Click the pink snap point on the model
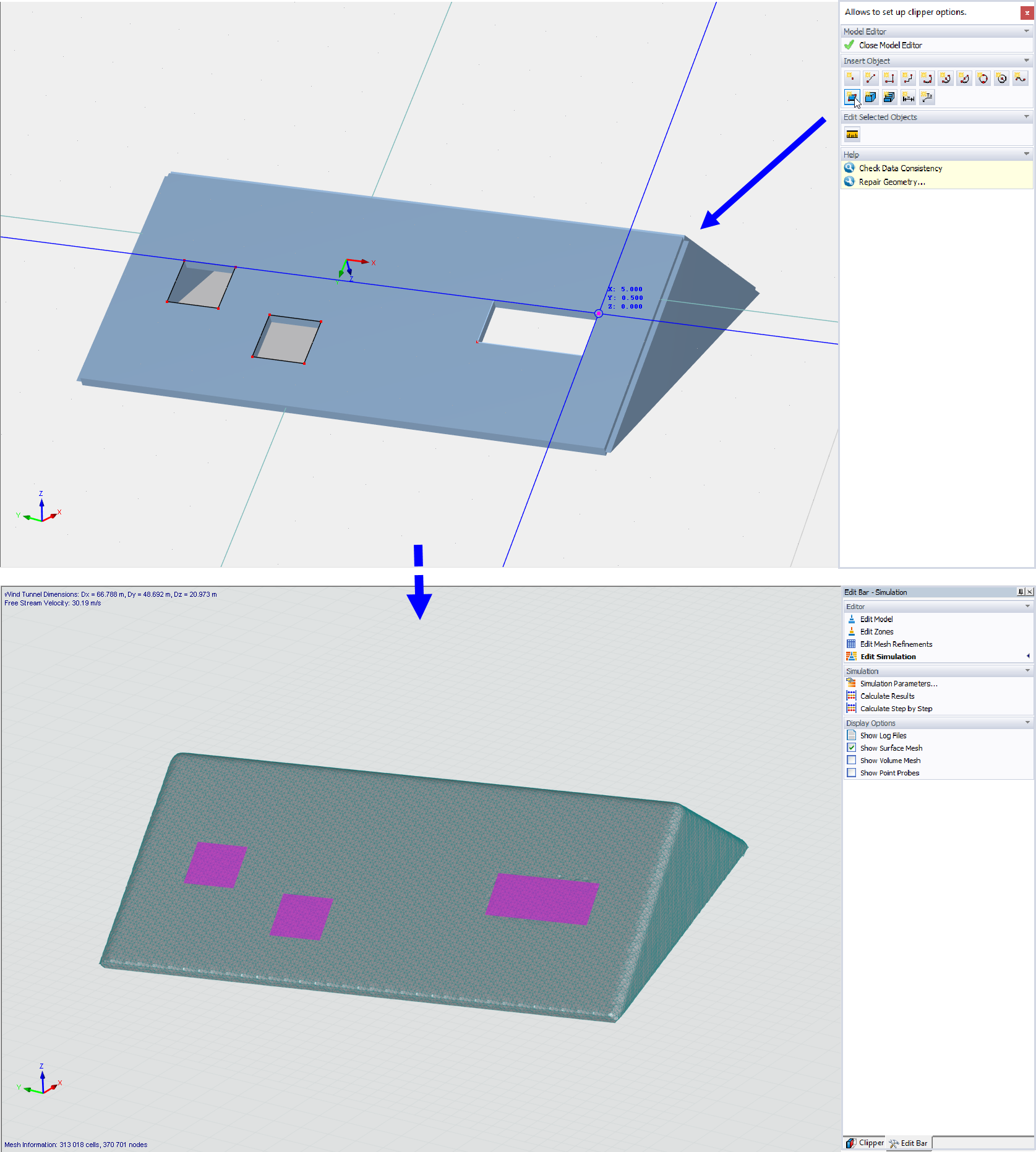The width and height of the screenshot is (1036, 1152). pos(599,314)
